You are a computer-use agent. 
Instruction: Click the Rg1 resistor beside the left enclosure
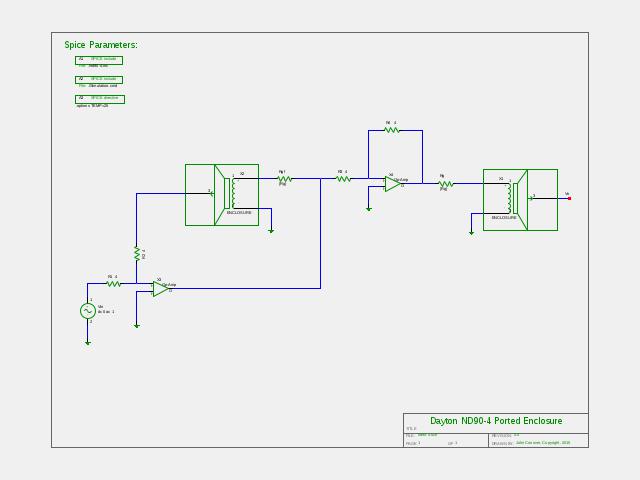click(x=284, y=179)
